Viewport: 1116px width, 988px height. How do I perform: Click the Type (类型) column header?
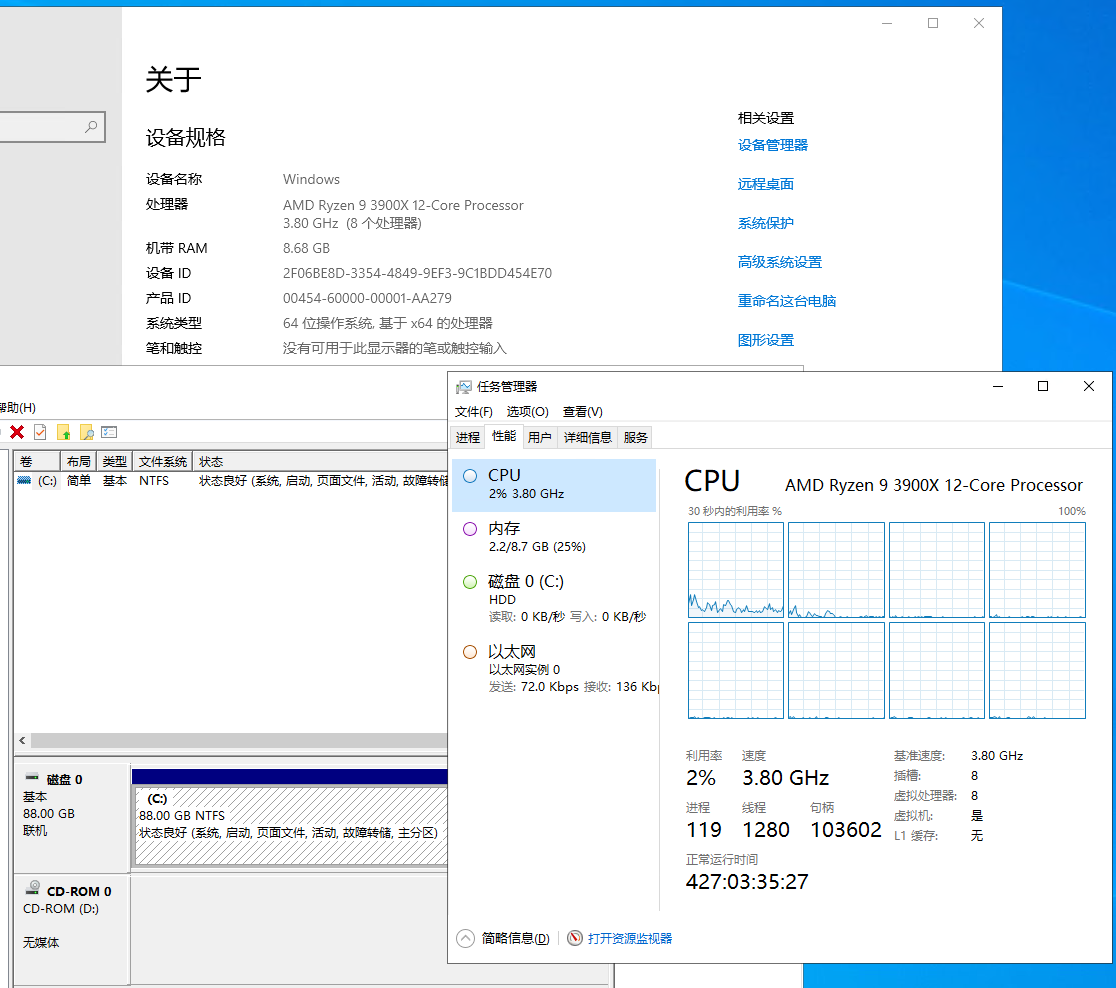click(x=115, y=461)
